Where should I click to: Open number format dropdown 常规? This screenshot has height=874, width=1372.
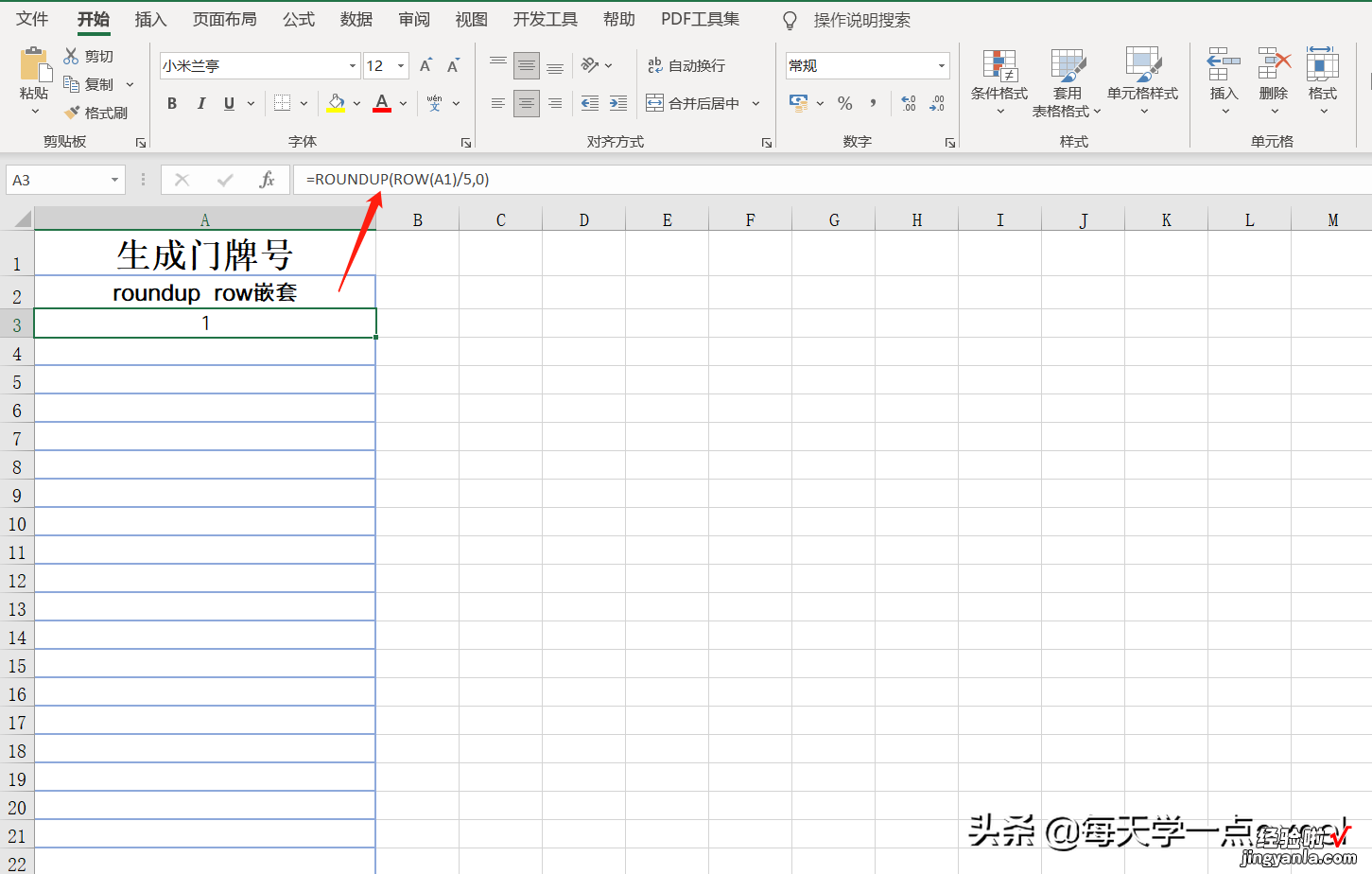942,65
